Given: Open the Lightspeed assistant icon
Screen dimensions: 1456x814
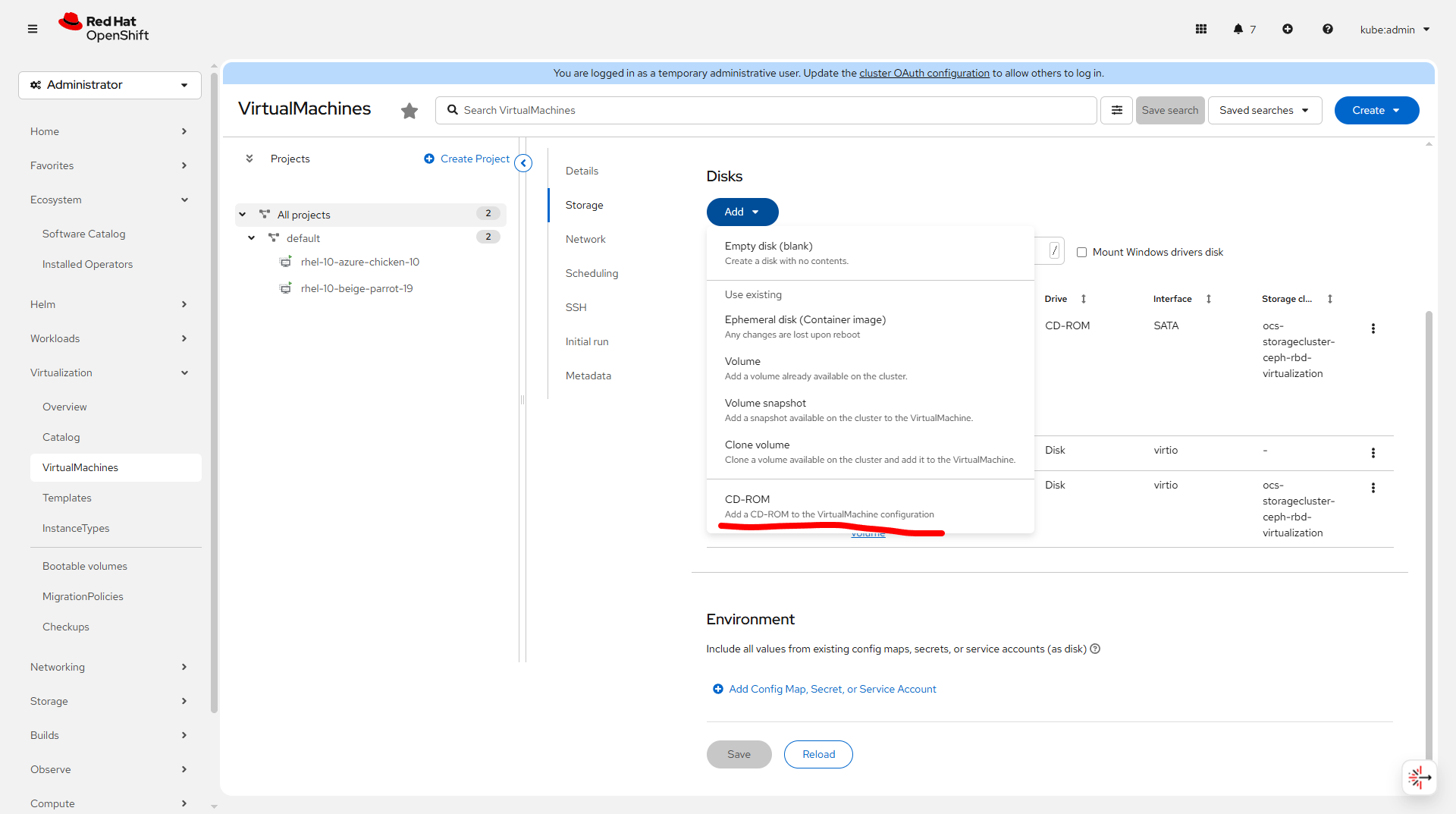Looking at the screenshot, I should 1419,778.
